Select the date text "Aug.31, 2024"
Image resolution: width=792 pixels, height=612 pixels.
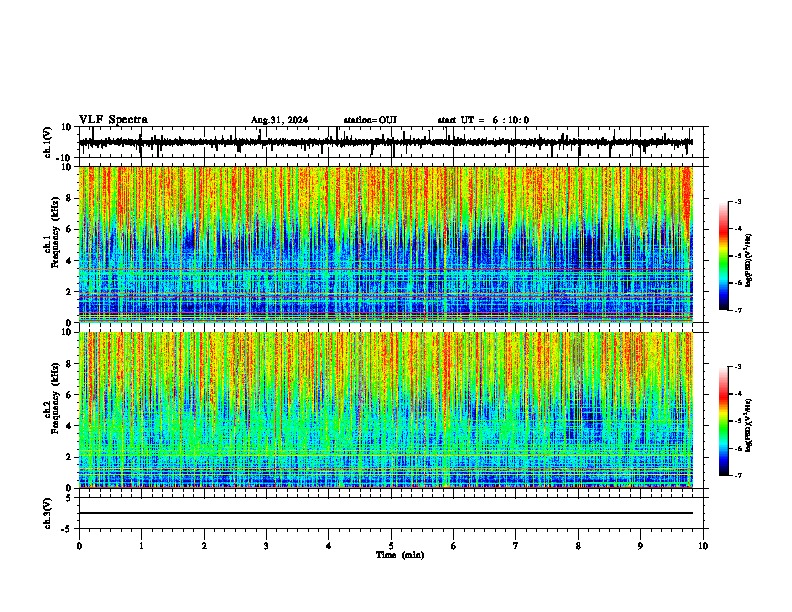279,120
